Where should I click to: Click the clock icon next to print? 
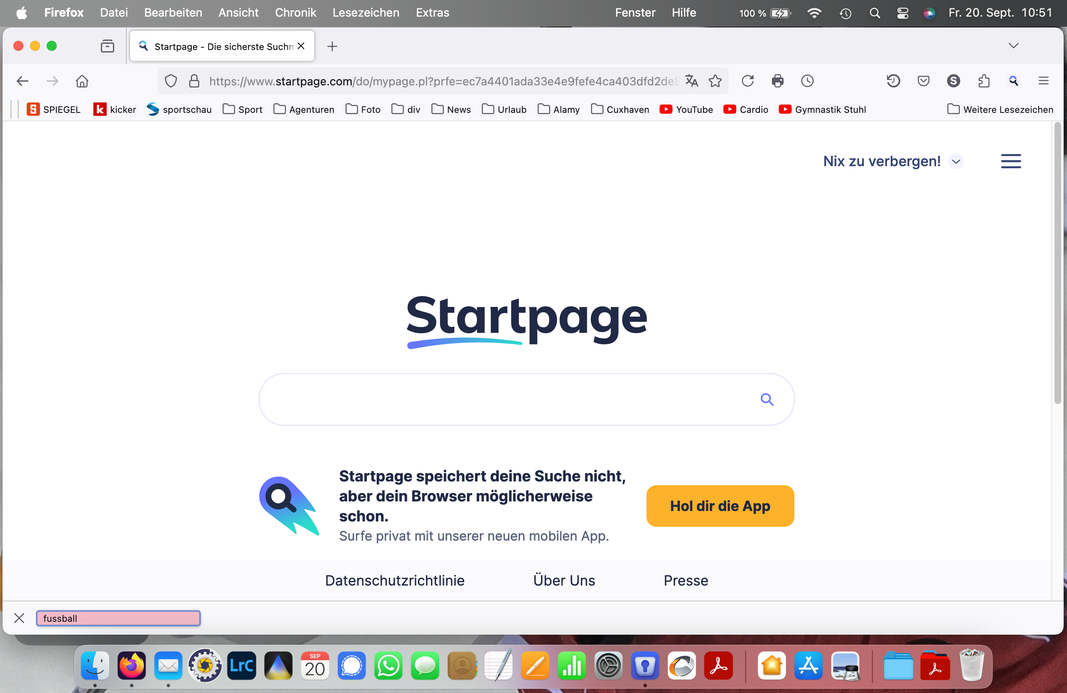[x=807, y=81]
